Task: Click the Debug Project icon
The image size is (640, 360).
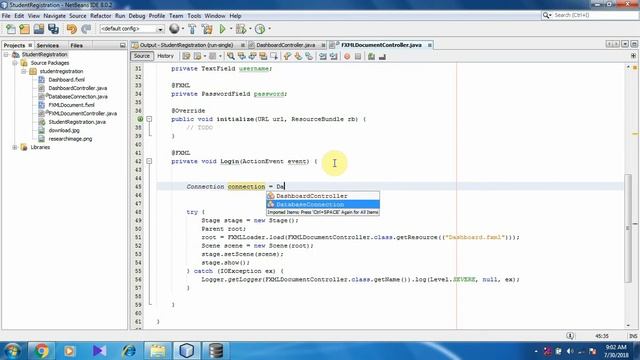Action: (240, 29)
